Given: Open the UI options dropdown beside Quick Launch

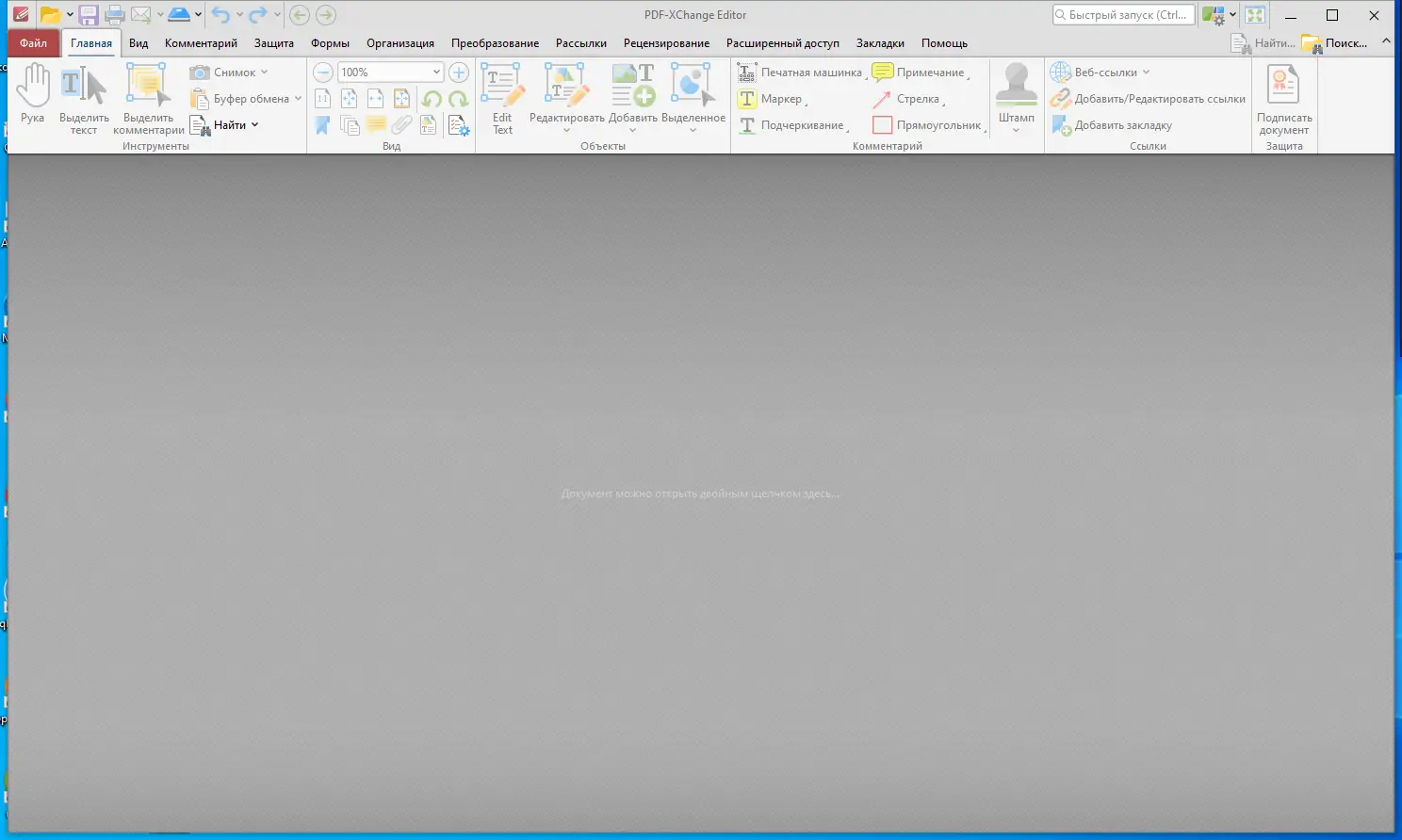Looking at the screenshot, I should pos(1232,15).
